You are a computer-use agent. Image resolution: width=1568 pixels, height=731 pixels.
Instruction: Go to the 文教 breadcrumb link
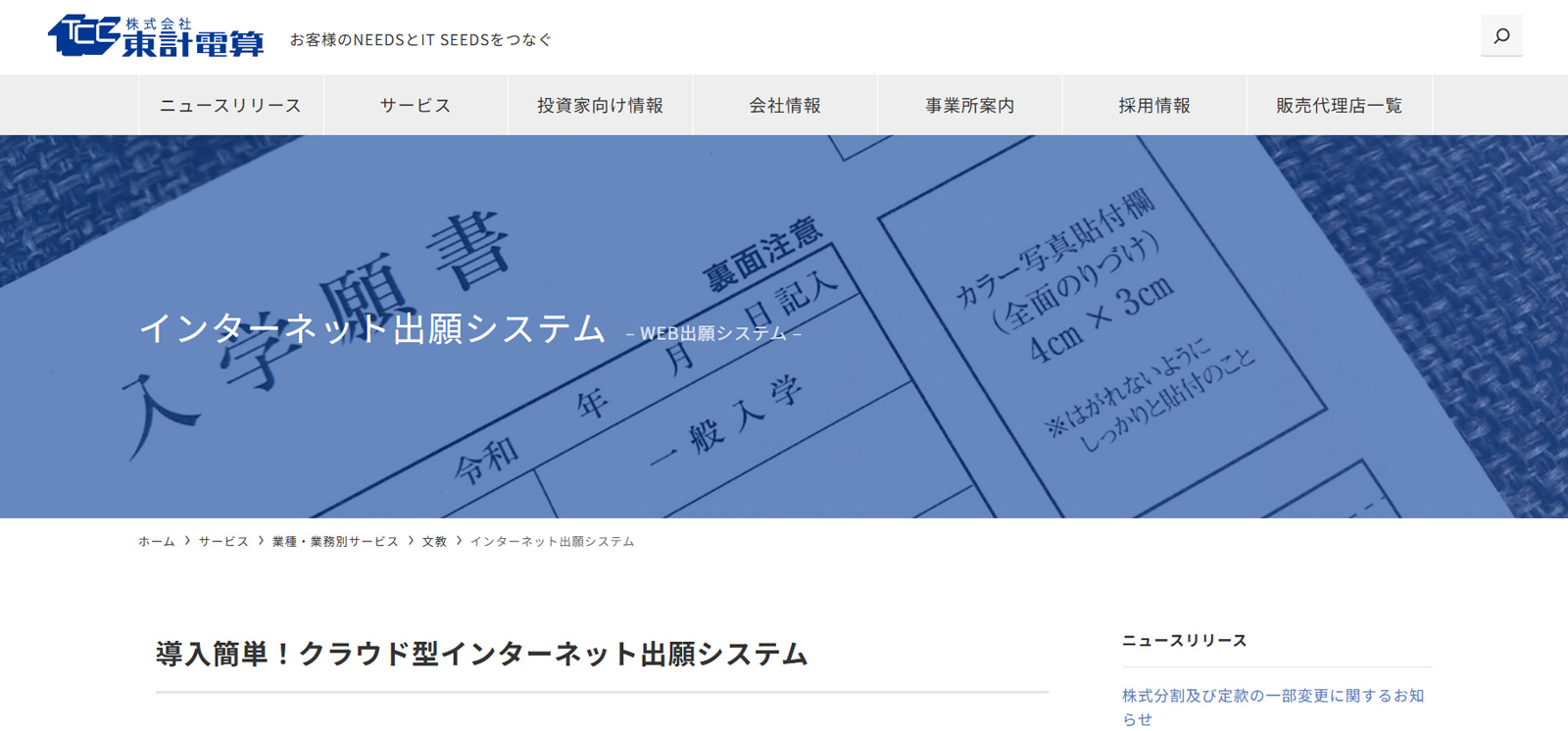434,541
